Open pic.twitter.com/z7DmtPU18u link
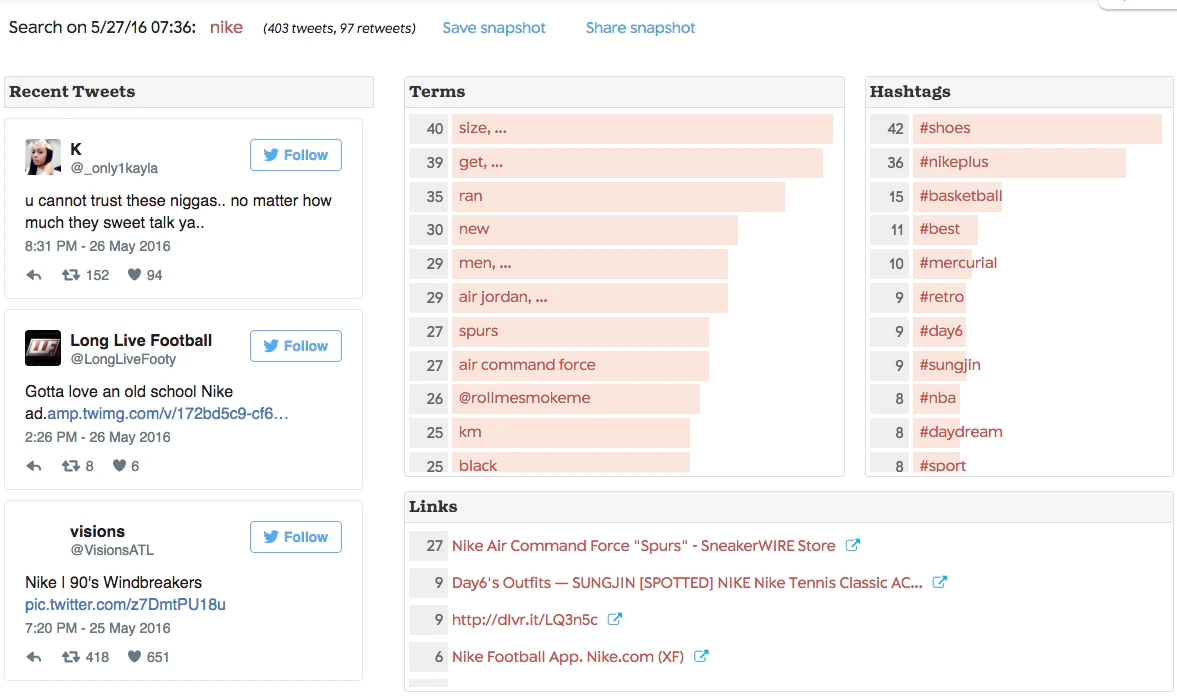 point(125,604)
